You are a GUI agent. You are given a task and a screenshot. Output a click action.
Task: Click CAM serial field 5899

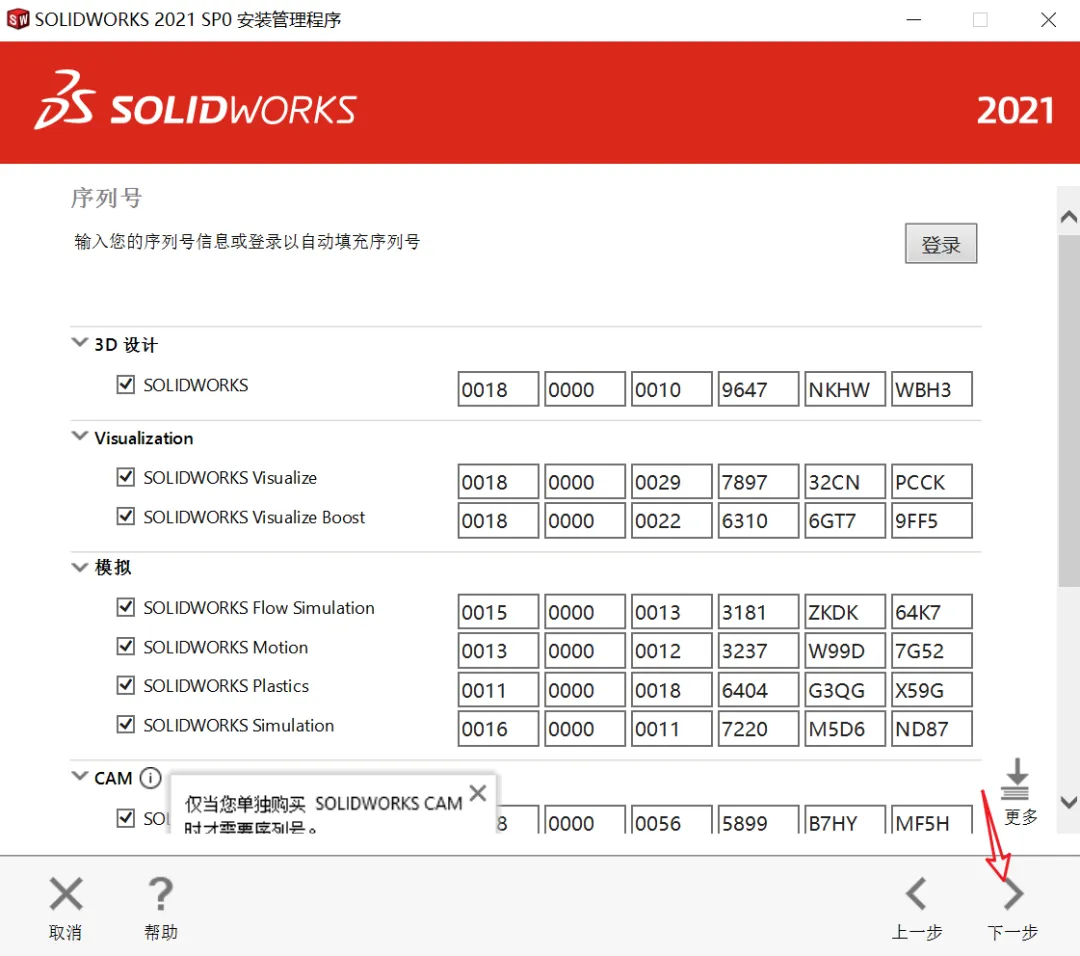click(x=758, y=820)
